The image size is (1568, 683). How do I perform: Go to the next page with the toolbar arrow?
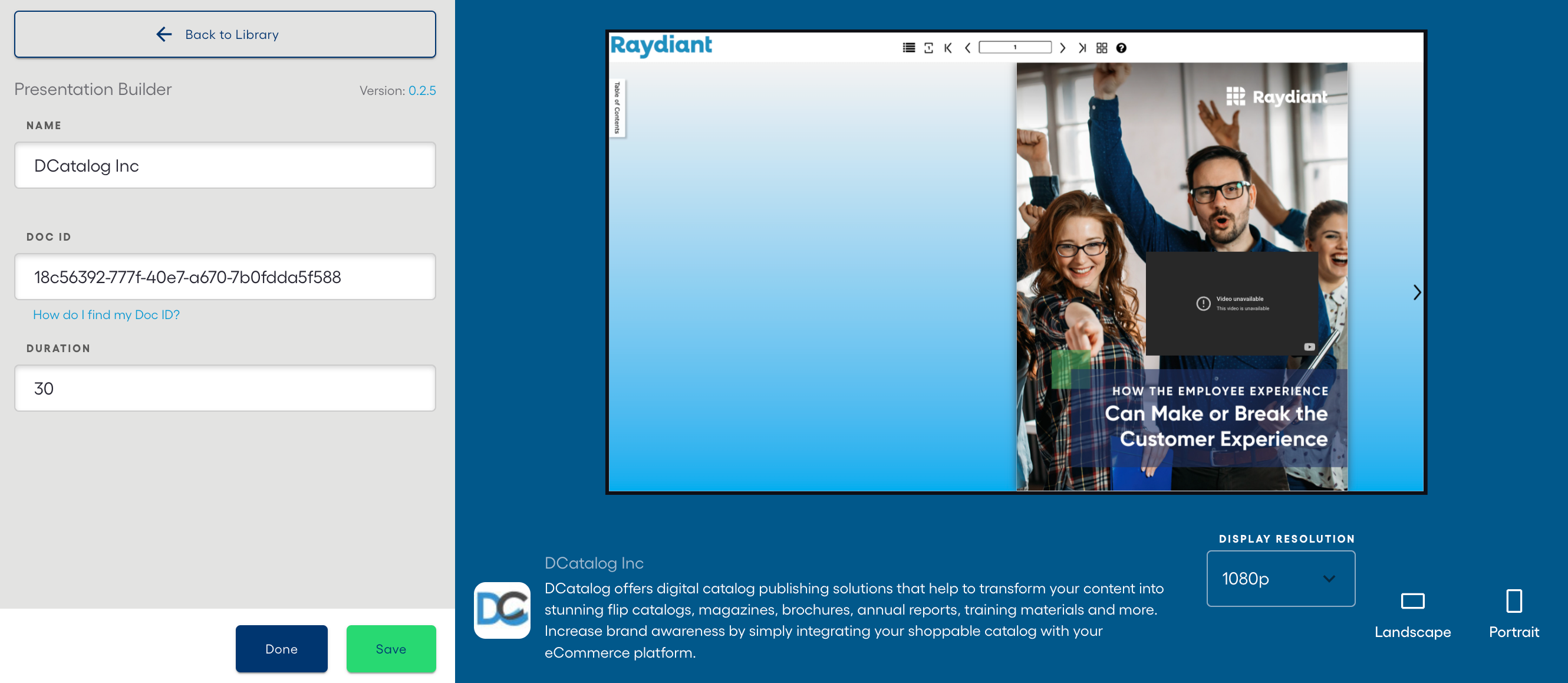coord(1062,48)
